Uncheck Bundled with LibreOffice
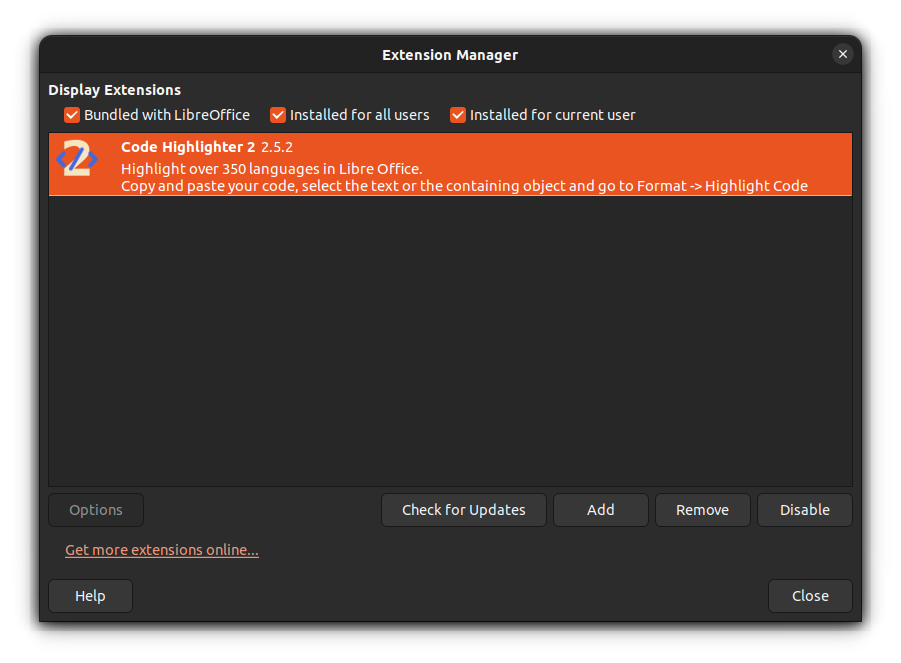The width and height of the screenshot is (901, 663). pos(72,115)
